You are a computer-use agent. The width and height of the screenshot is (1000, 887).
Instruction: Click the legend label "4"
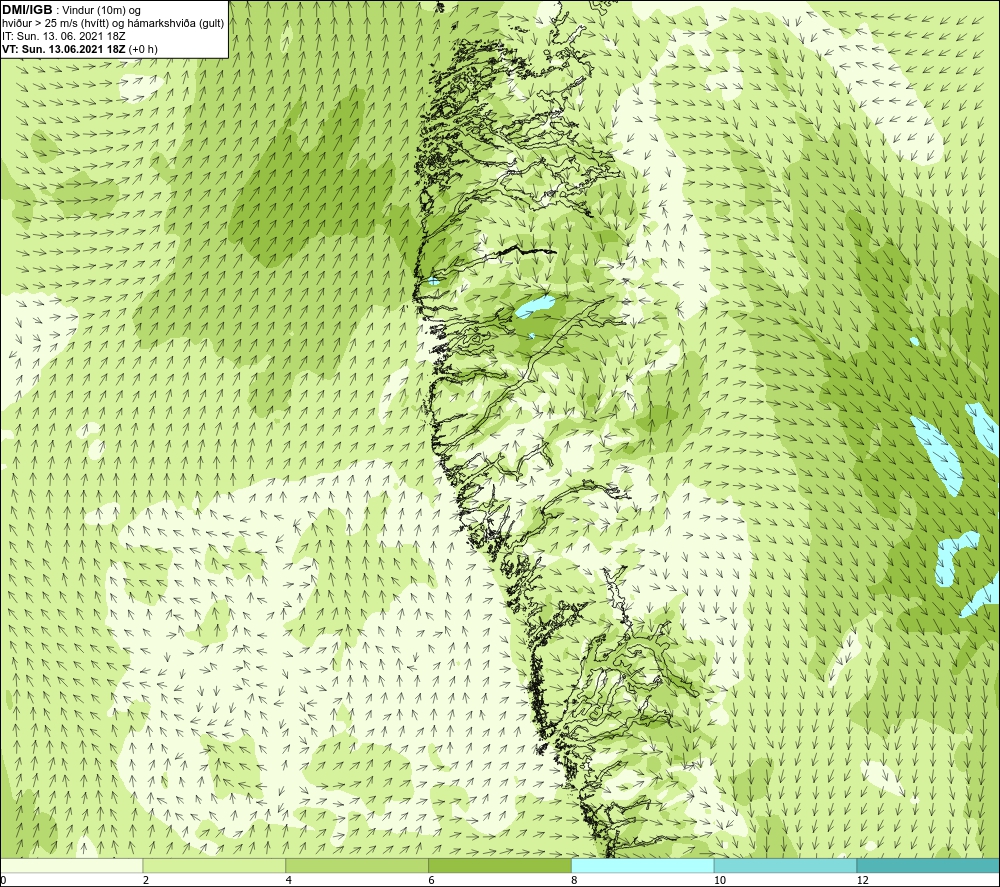[x=289, y=880]
